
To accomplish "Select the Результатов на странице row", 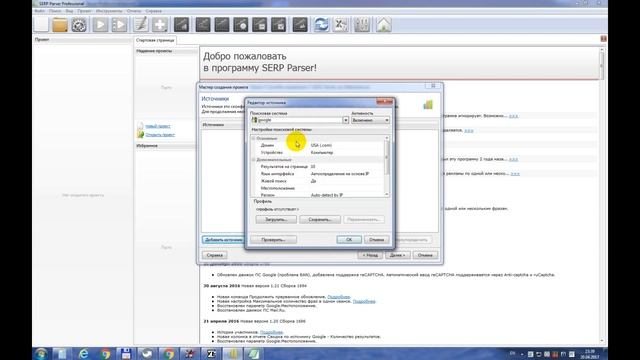I will point(318,167).
